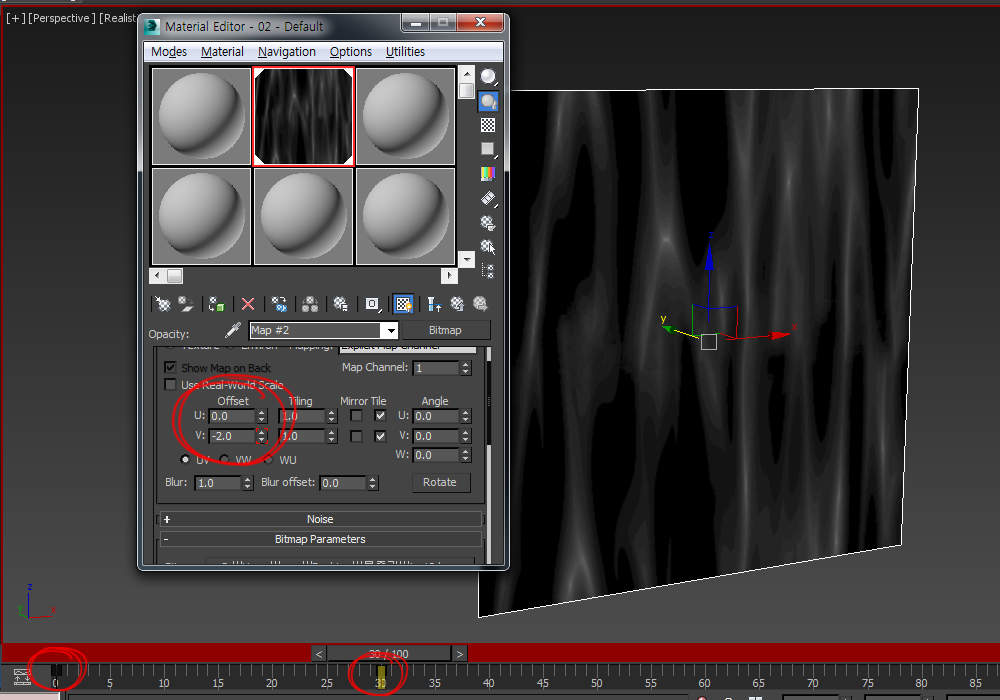The image size is (1000, 700).
Task: Click the Put to Library icon
Action: tap(341, 304)
